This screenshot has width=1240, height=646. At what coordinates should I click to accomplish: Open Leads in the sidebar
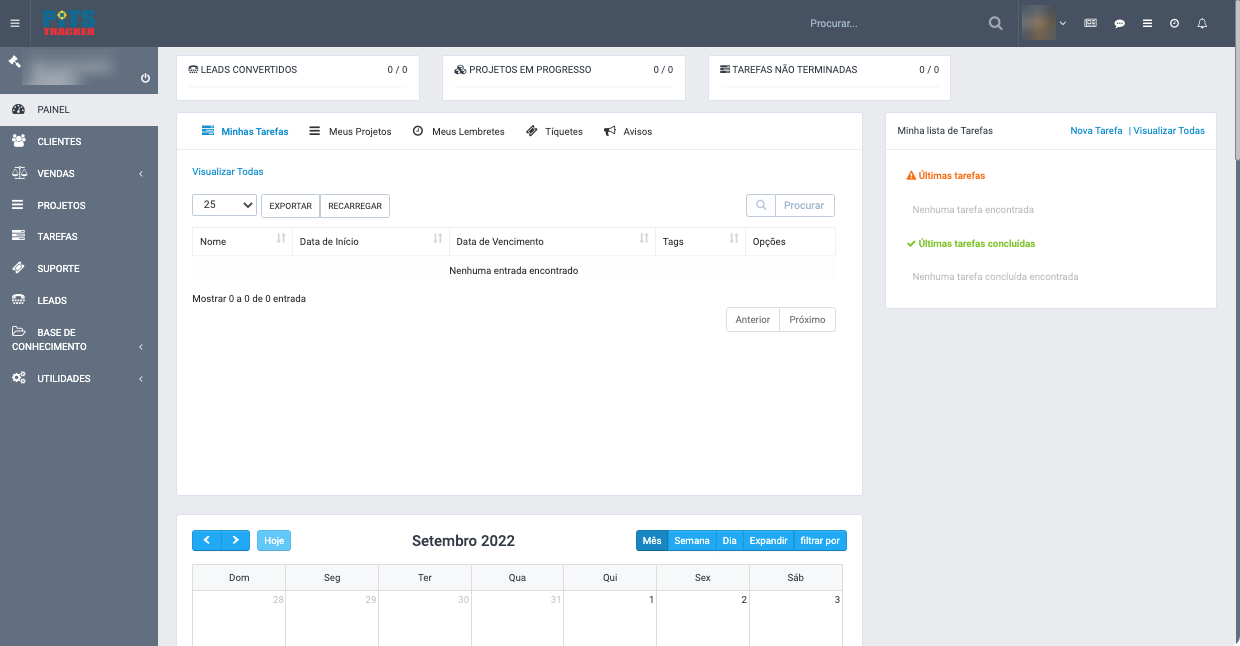coord(52,301)
